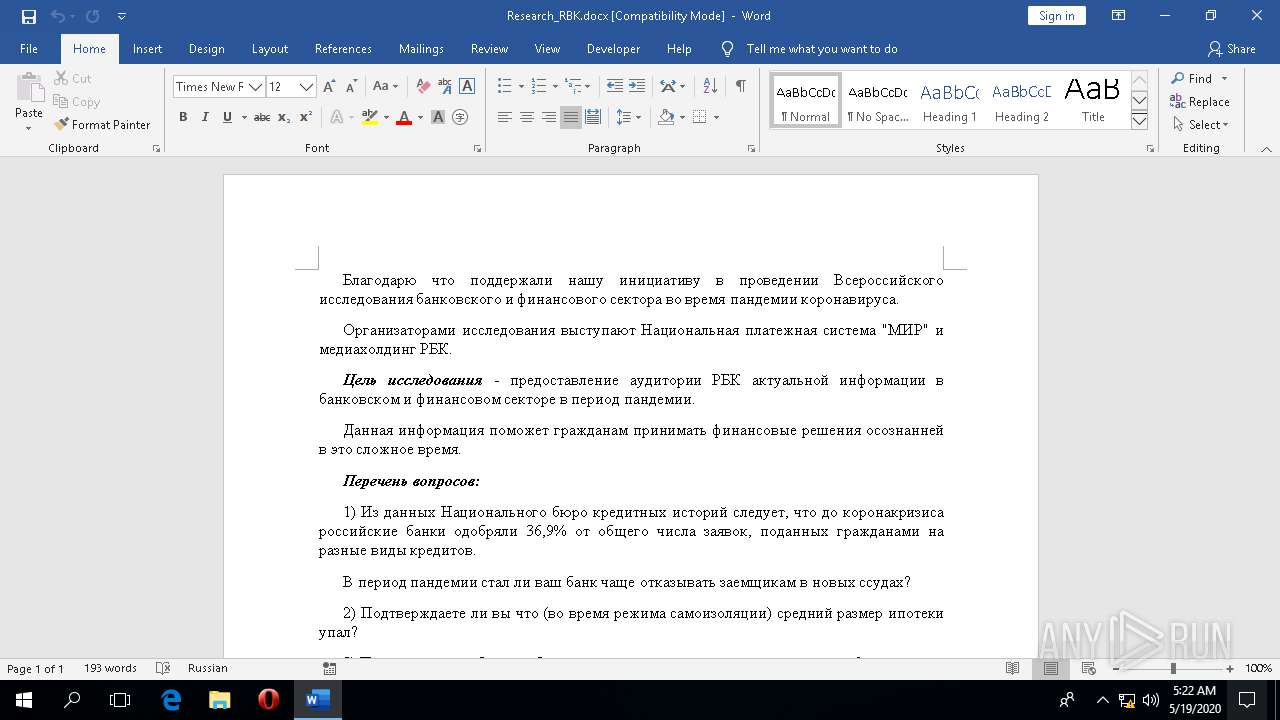
Task: Launch Opera from the taskbar
Action: [x=268, y=700]
